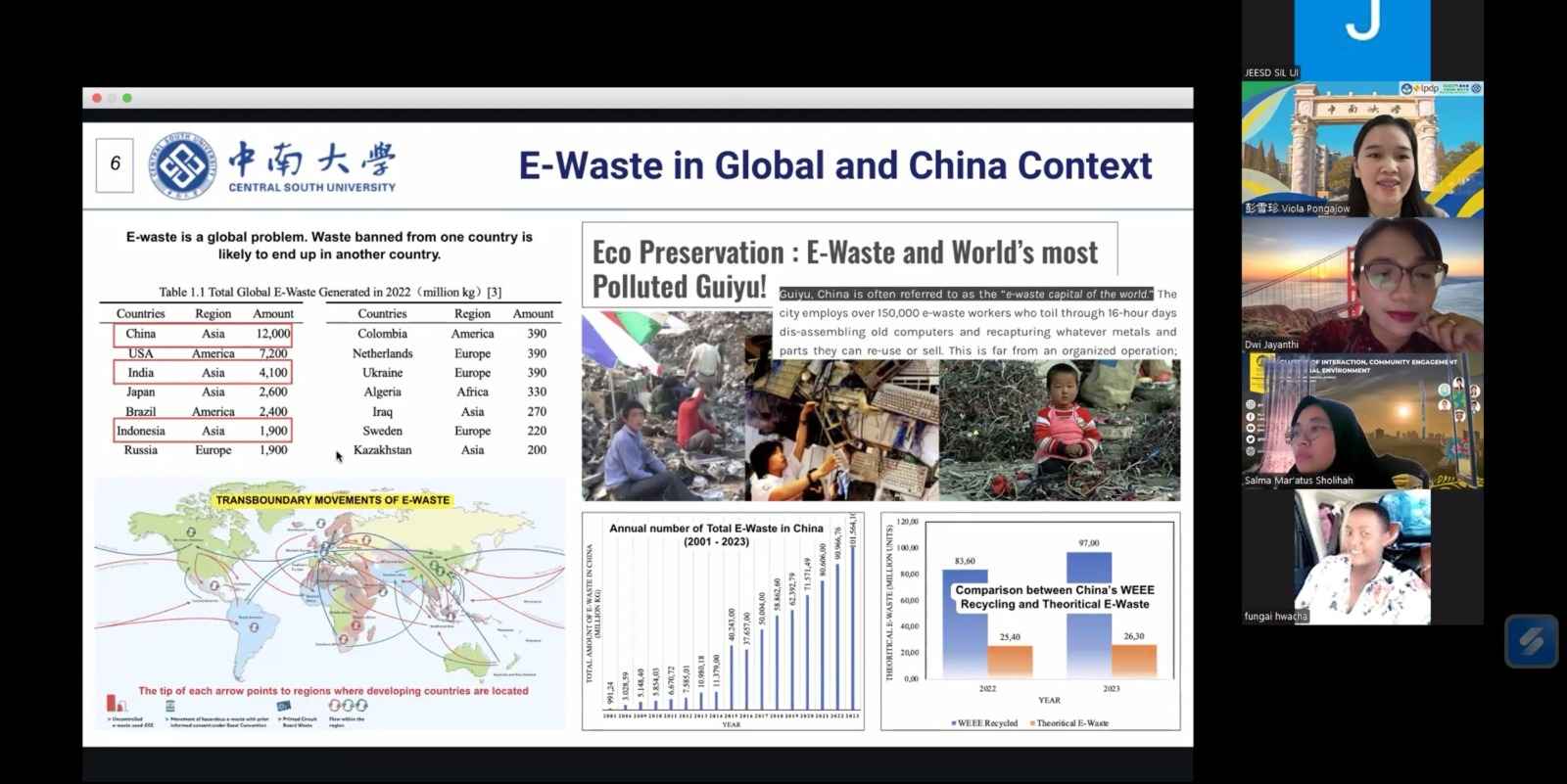Open Salma Mar'atus Sholihah's video tile

pyautogui.click(x=1361, y=421)
